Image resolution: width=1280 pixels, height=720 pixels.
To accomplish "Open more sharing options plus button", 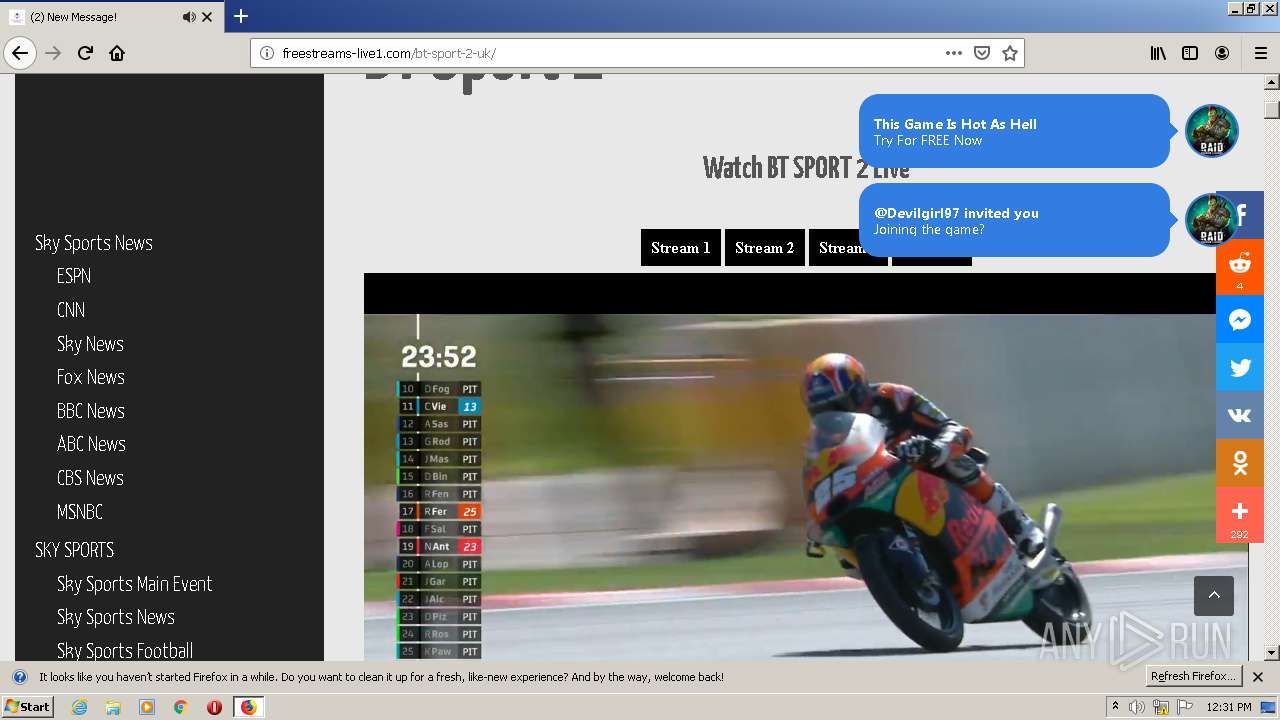I will click(x=1240, y=515).
